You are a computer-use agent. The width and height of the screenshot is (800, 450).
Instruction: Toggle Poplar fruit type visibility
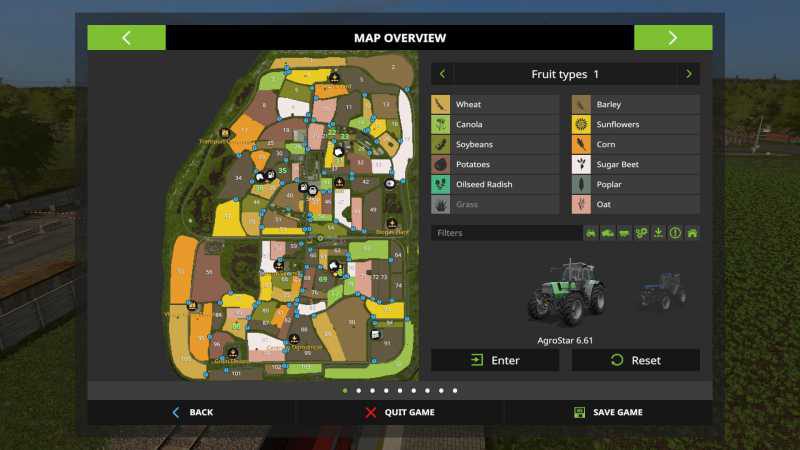click(636, 184)
